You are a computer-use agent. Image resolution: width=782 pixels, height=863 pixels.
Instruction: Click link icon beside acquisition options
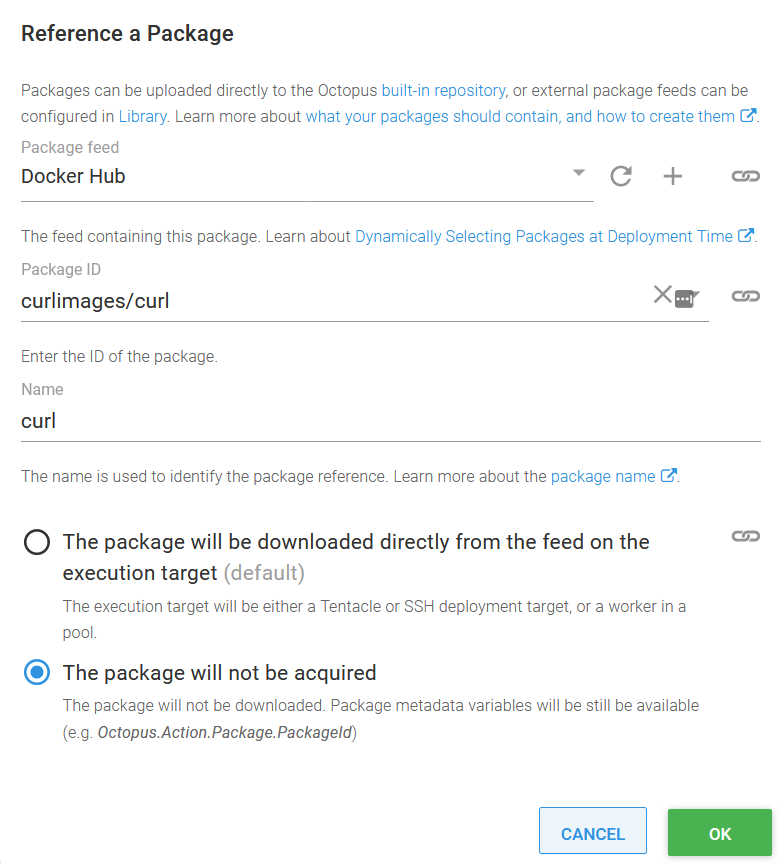[745, 537]
